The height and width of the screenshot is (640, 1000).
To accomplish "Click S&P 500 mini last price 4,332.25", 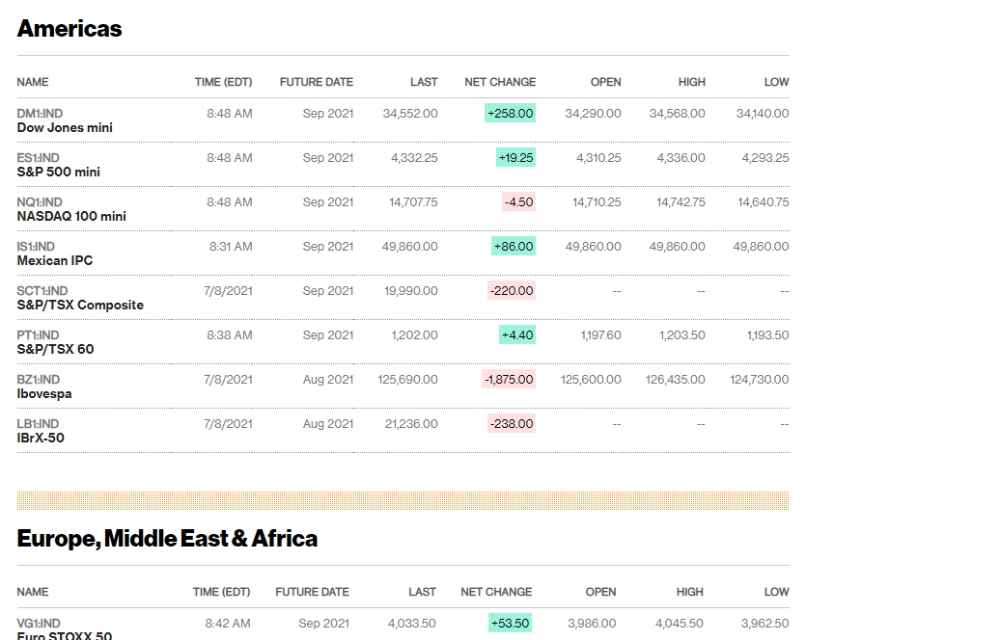I will pos(415,157).
